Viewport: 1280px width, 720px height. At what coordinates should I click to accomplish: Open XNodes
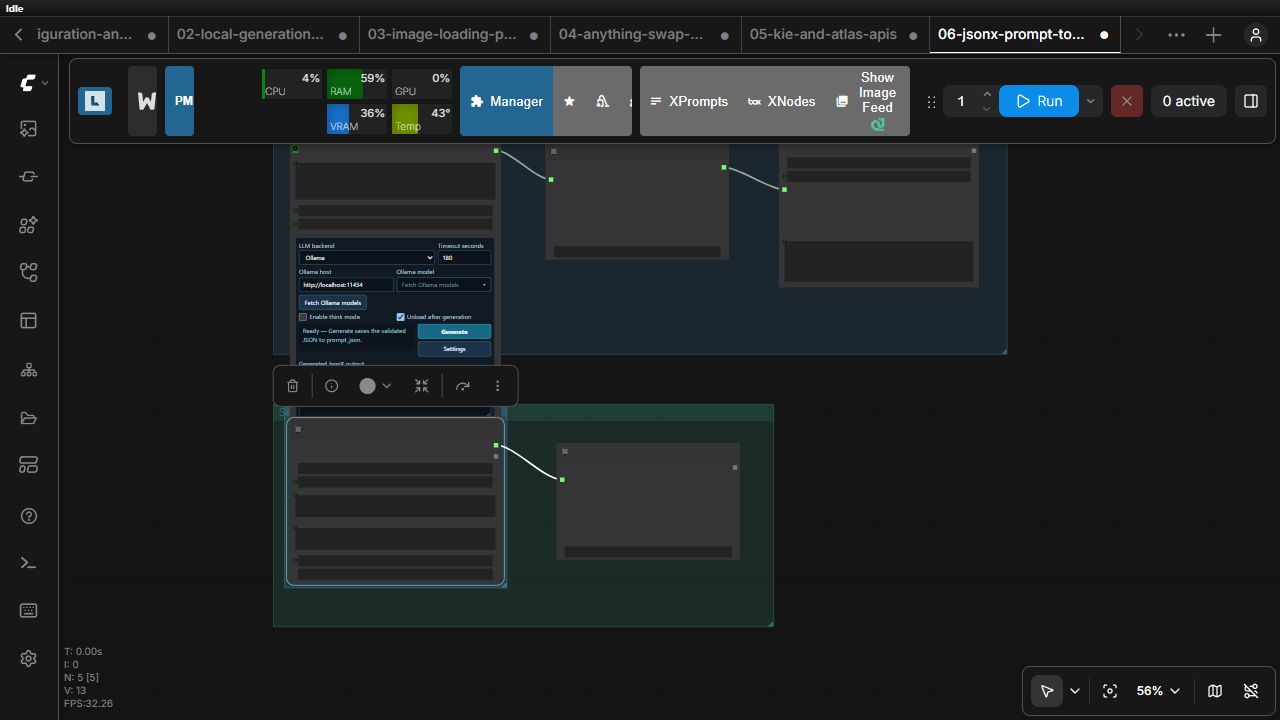[x=781, y=101]
